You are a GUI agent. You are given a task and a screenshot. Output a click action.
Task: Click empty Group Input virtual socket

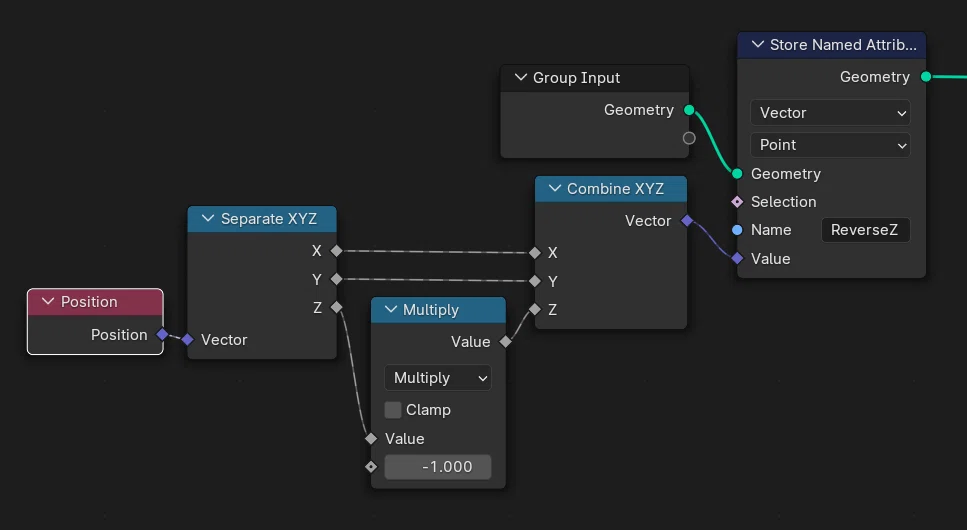pos(689,138)
